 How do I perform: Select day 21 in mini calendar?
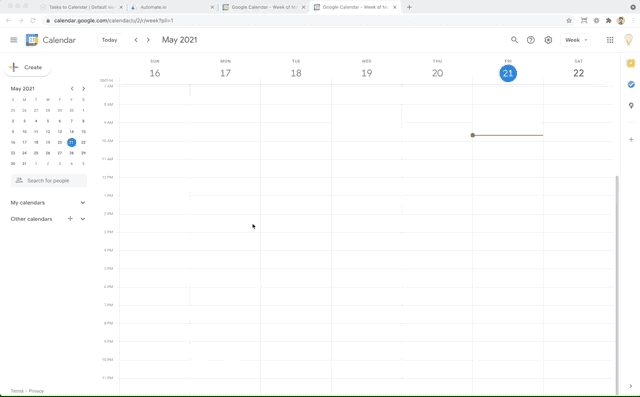pyautogui.click(x=71, y=142)
